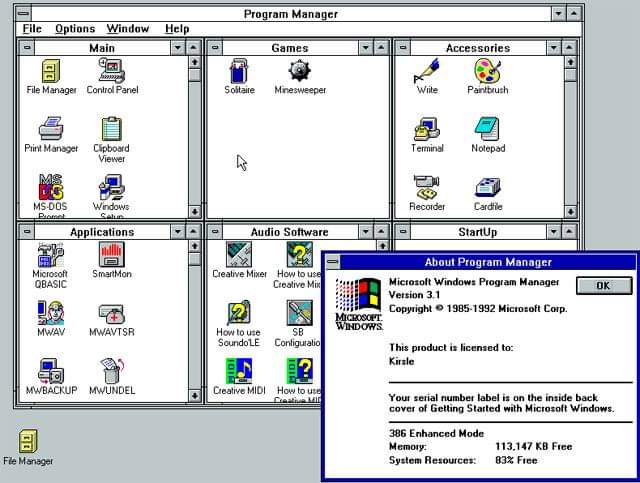
Task: Select the MWAV anti-virus icon
Action: tap(51, 319)
